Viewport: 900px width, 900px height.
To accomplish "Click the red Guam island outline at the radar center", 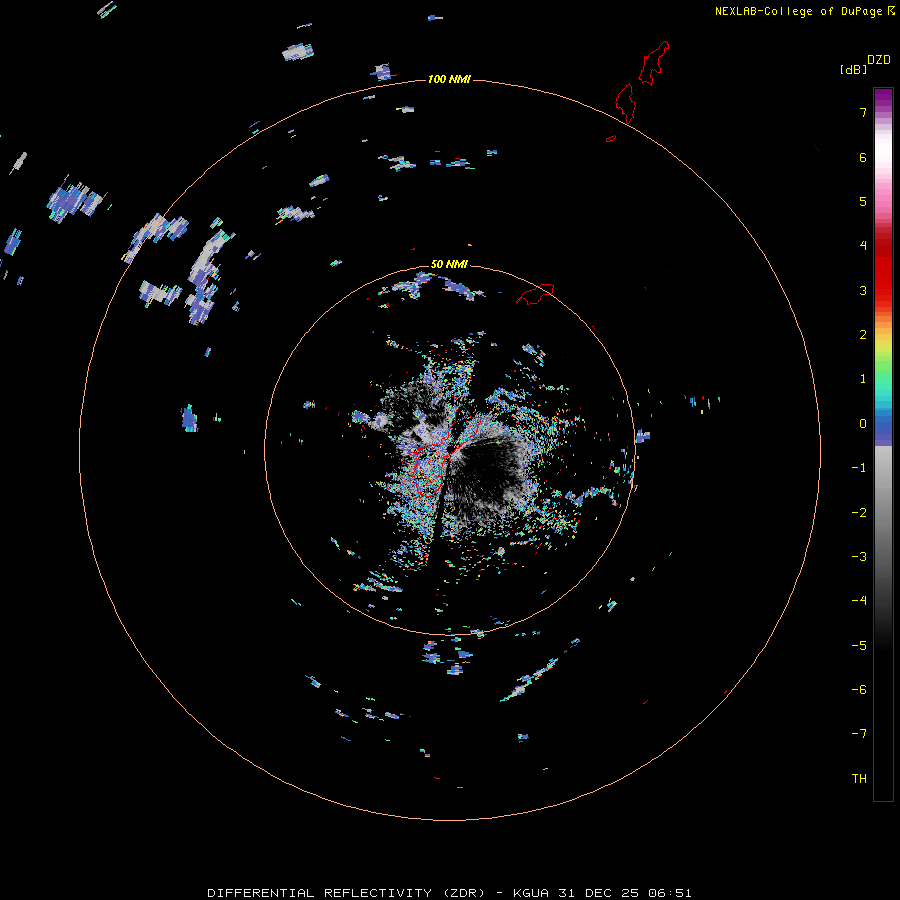I will click(446, 451).
